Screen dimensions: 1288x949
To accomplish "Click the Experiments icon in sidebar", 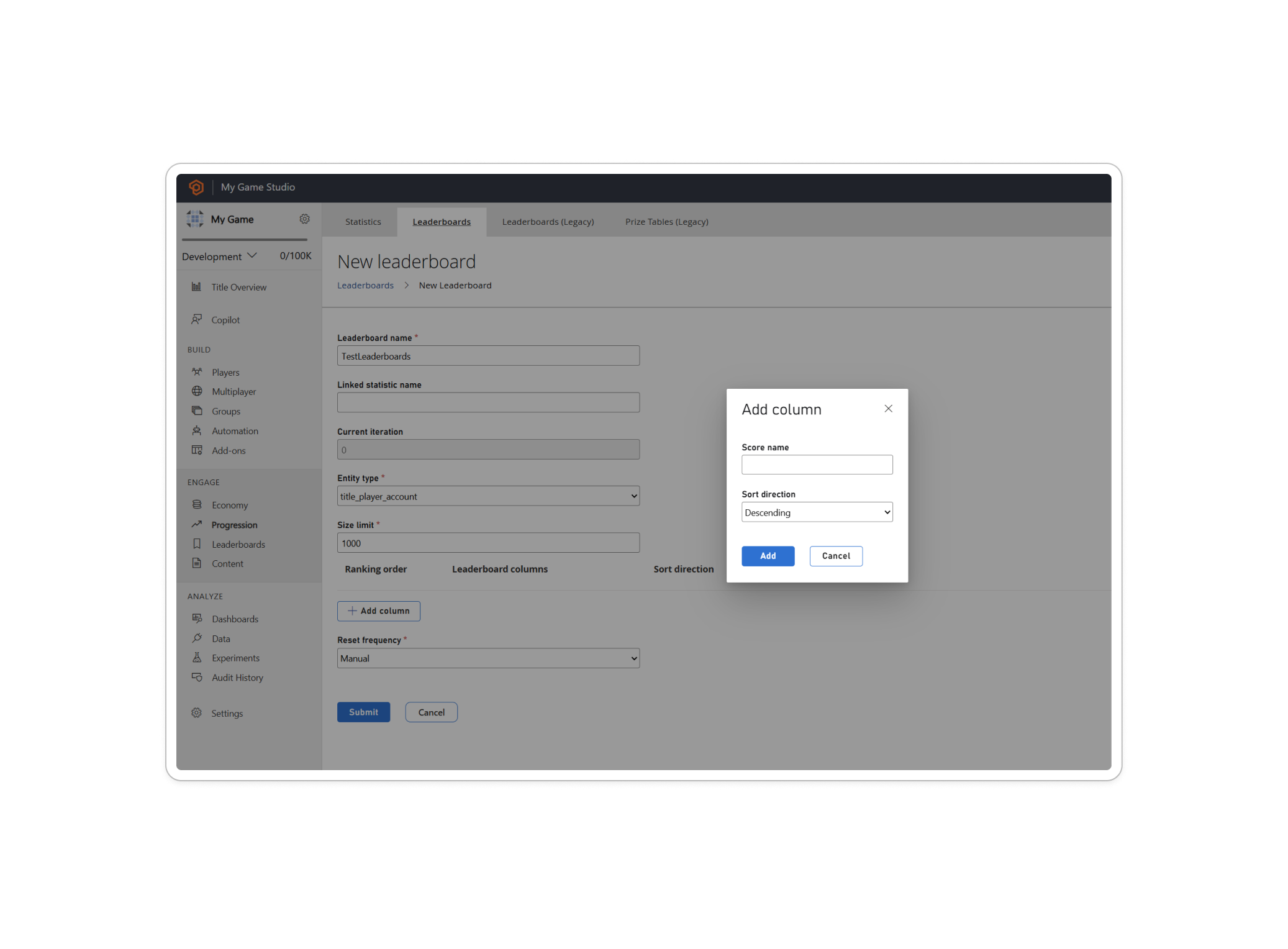I will 197,657.
